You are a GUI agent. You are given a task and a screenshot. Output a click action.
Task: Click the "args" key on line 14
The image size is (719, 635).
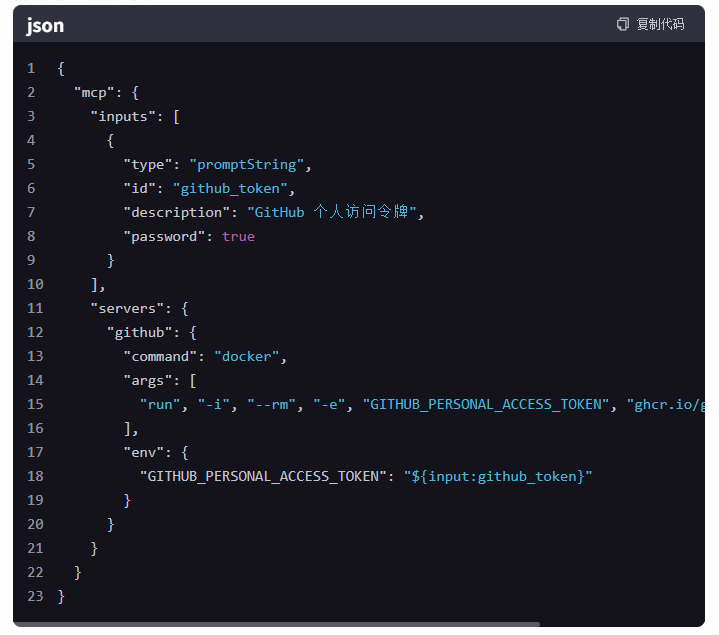tap(148, 380)
